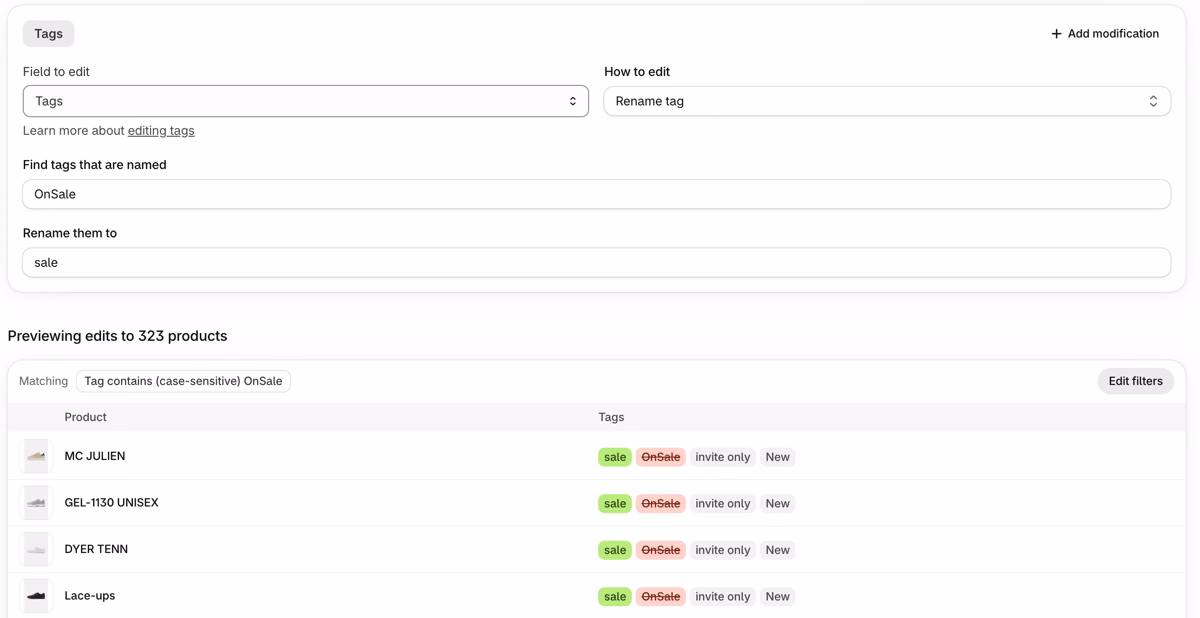This screenshot has height=618, width=1200.
Task: Click the struck-through OnSale tag for GEL-1130 UNISEX
Action: pyautogui.click(x=661, y=504)
